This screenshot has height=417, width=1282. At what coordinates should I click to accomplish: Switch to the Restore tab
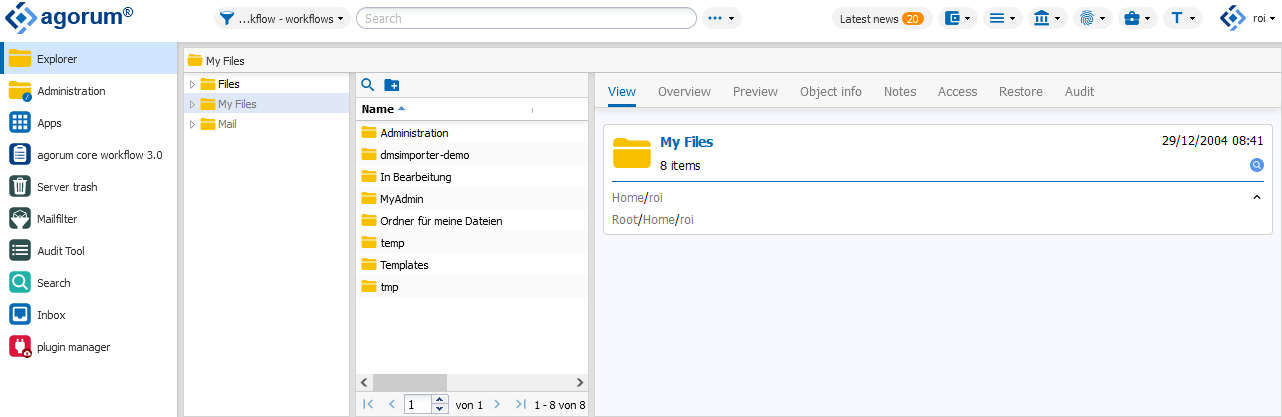tap(1021, 91)
